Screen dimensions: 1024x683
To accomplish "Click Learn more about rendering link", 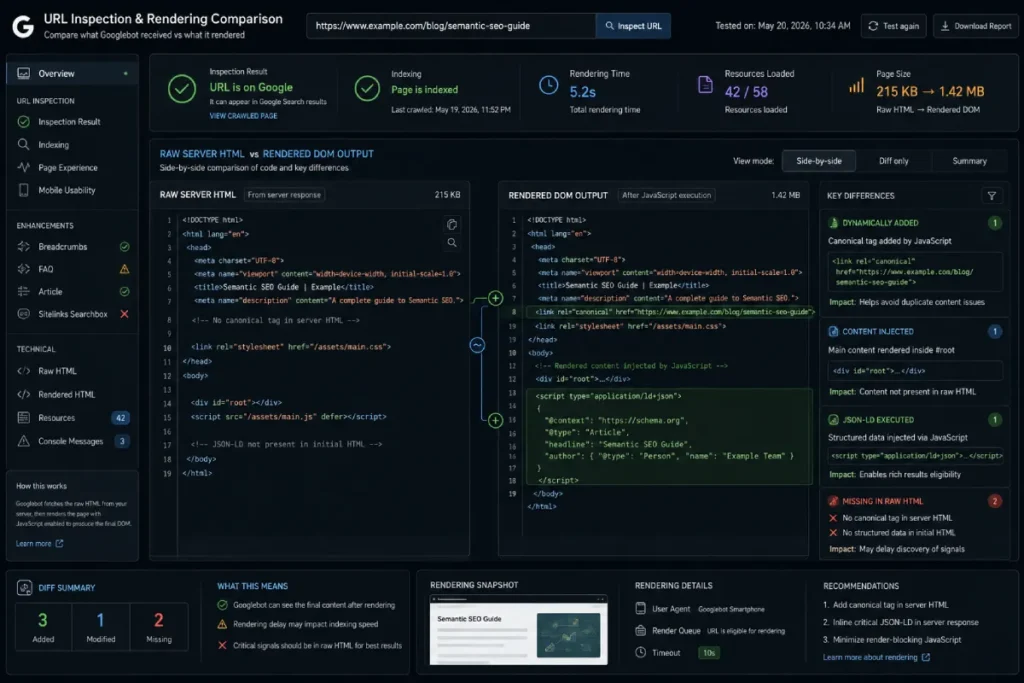I will click(876, 657).
